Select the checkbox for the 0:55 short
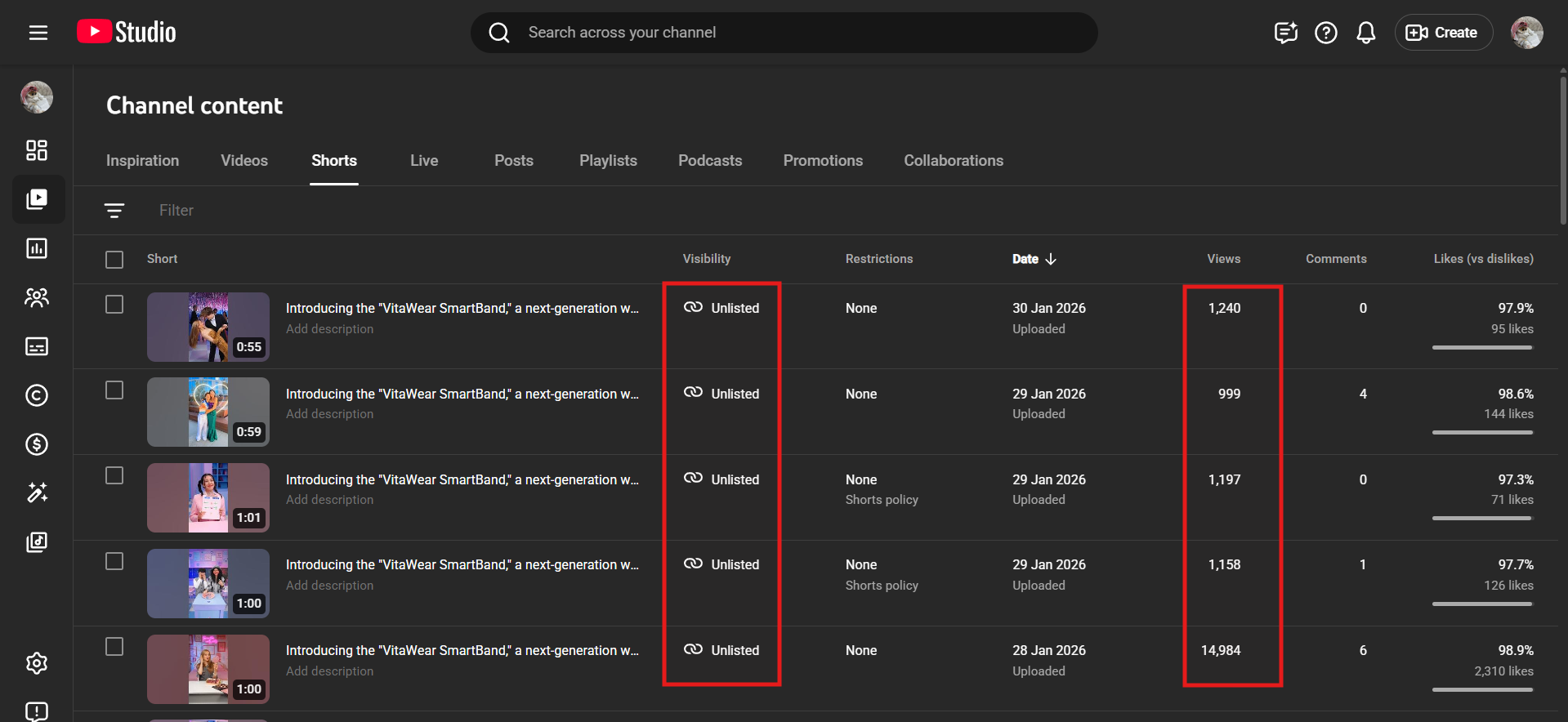 (114, 305)
